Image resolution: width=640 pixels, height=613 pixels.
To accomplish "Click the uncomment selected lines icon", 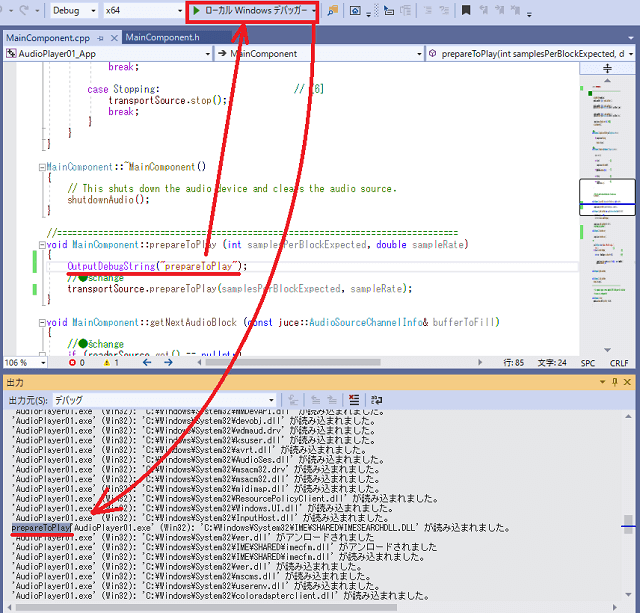I will (444, 11).
